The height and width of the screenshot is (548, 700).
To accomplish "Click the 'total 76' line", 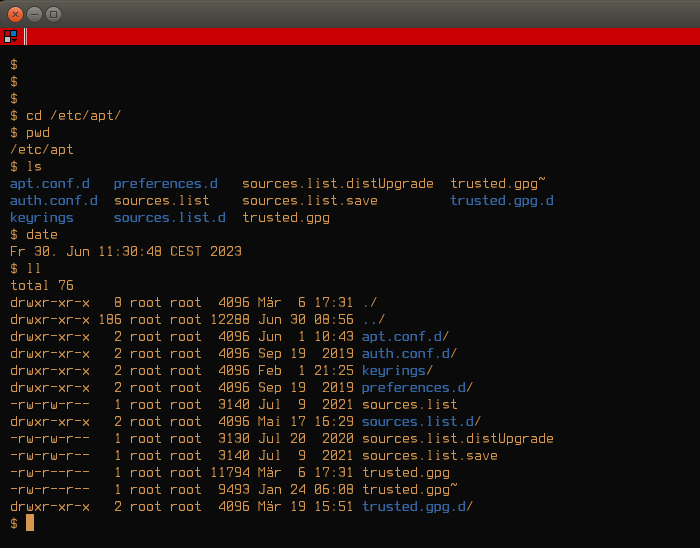I will tap(42, 286).
